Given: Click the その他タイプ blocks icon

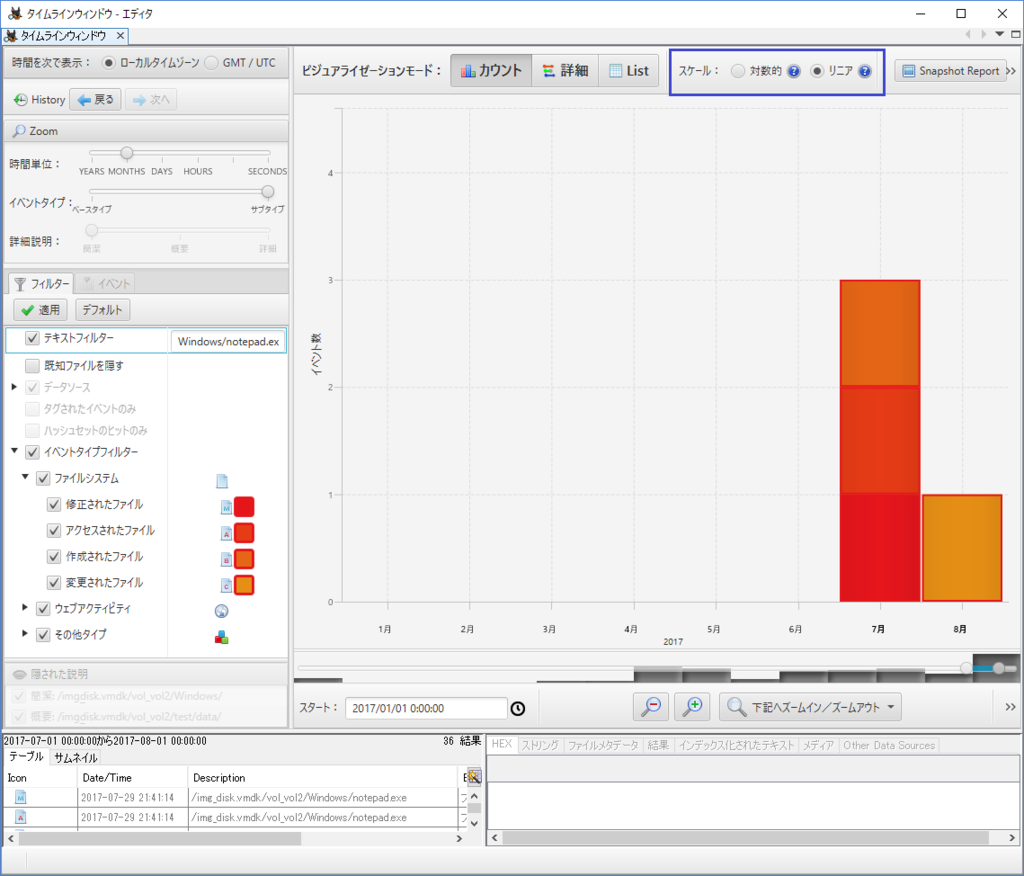Looking at the screenshot, I should point(221,637).
